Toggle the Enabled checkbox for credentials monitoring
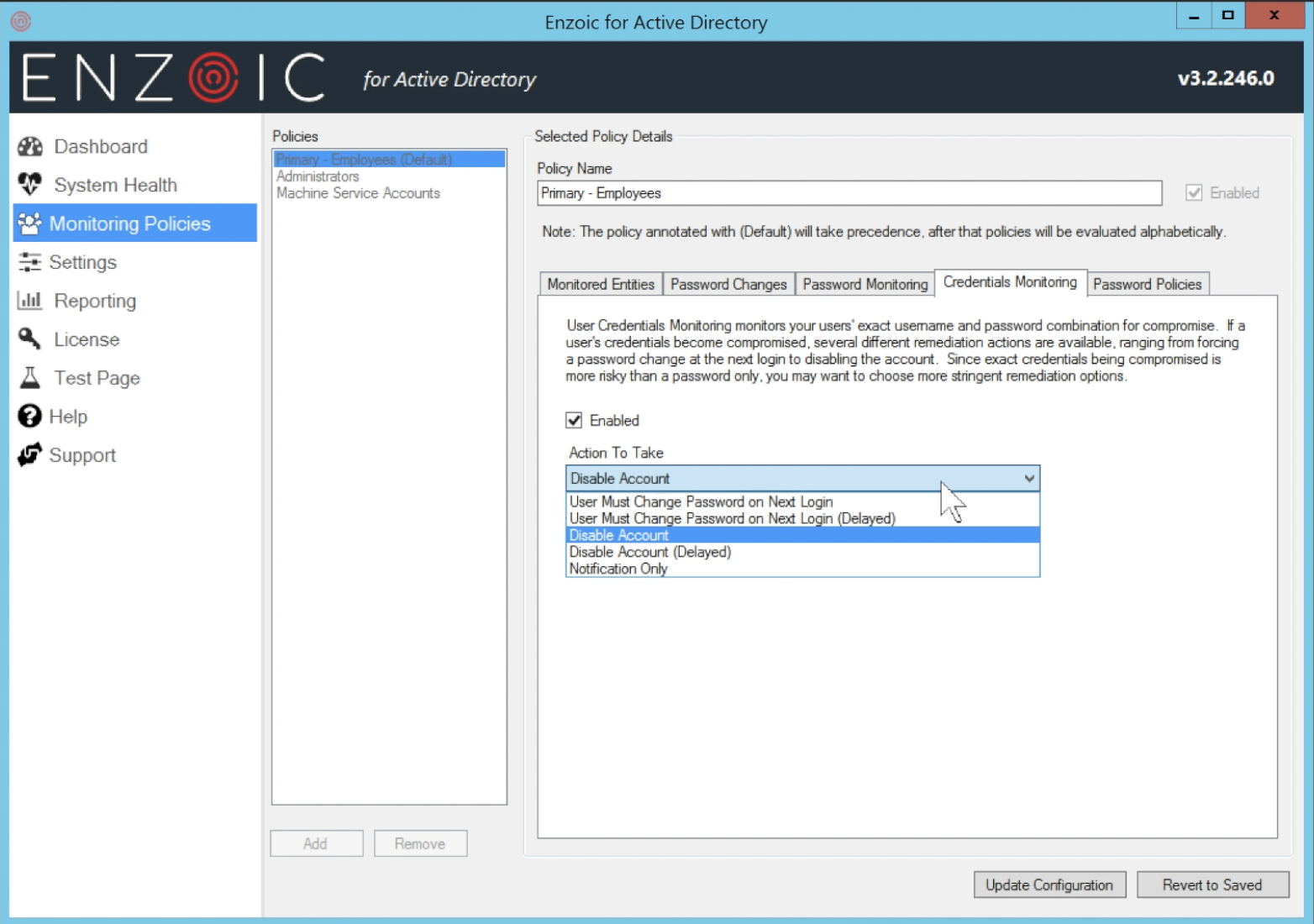This screenshot has width=1314, height=924. [x=575, y=420]
